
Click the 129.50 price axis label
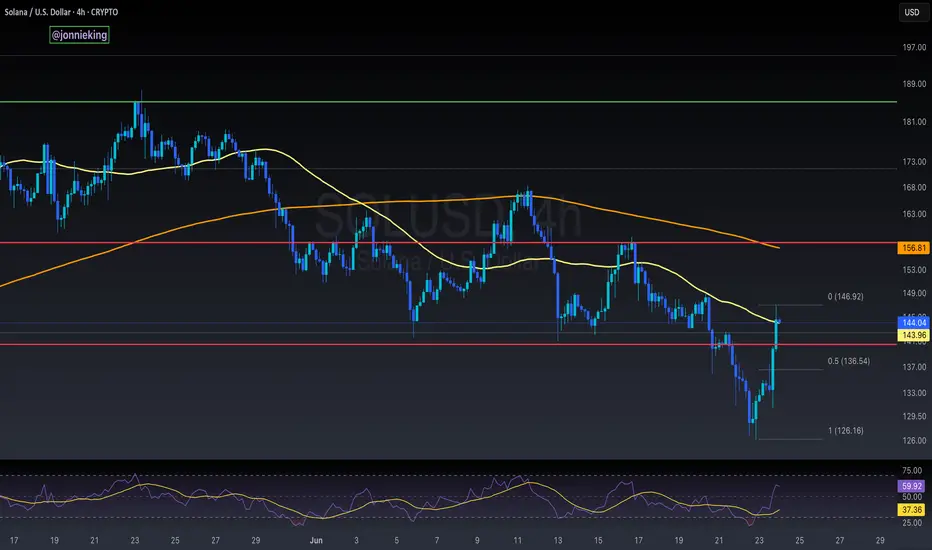(x=914, y=416)
